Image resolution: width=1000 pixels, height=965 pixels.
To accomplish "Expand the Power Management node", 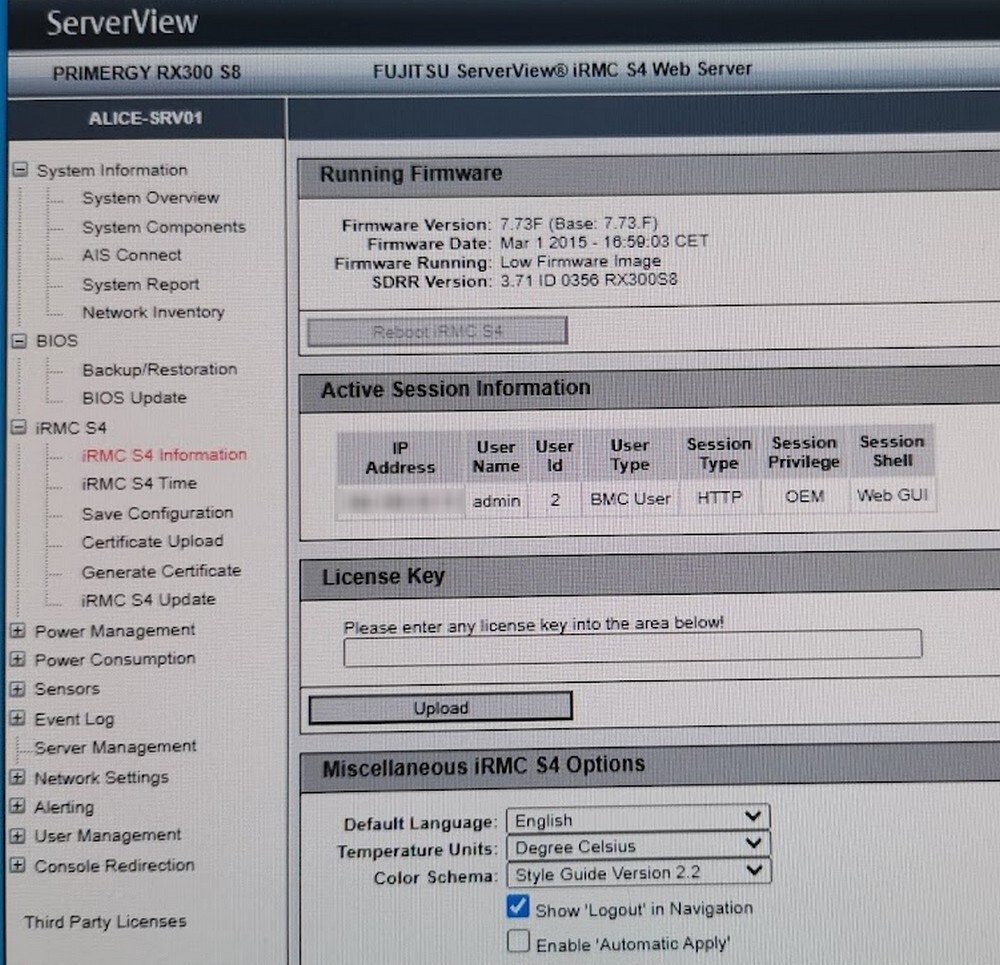I will (x=18, y=631).
